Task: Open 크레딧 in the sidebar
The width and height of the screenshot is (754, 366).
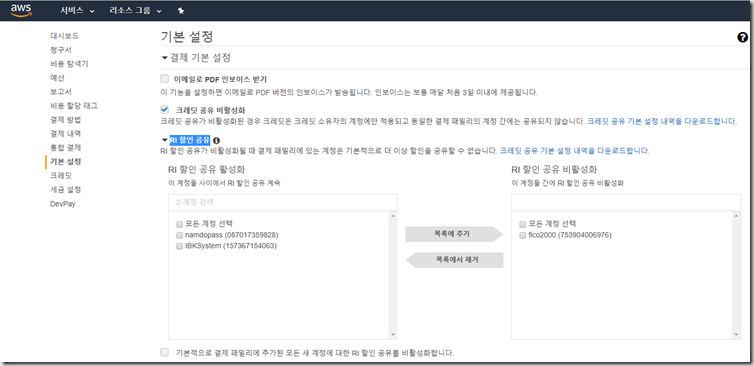Action: [x=61, y=176]
